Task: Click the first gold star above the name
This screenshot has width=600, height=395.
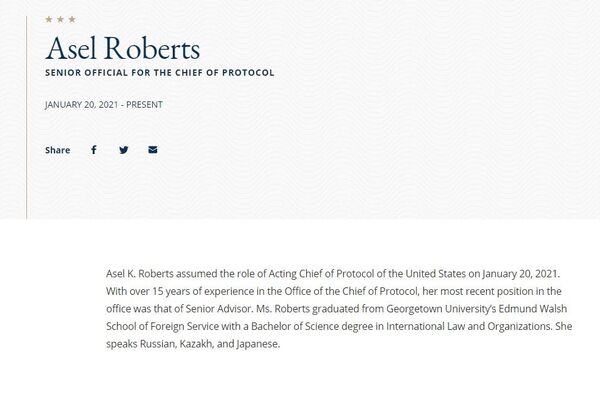Action: 49,19
